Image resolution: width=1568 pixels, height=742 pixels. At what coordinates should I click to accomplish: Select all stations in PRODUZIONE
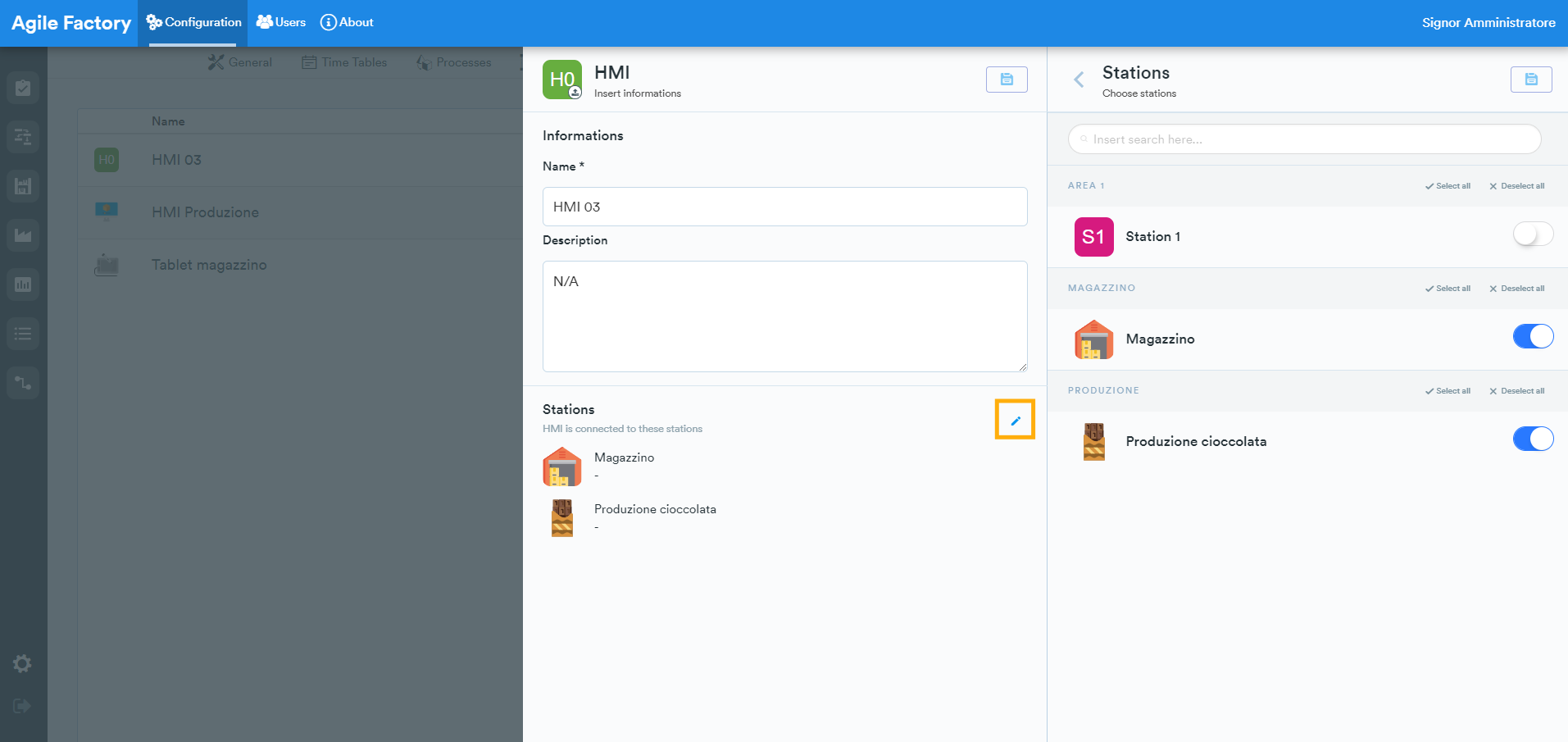click(x=1448, y=391)
